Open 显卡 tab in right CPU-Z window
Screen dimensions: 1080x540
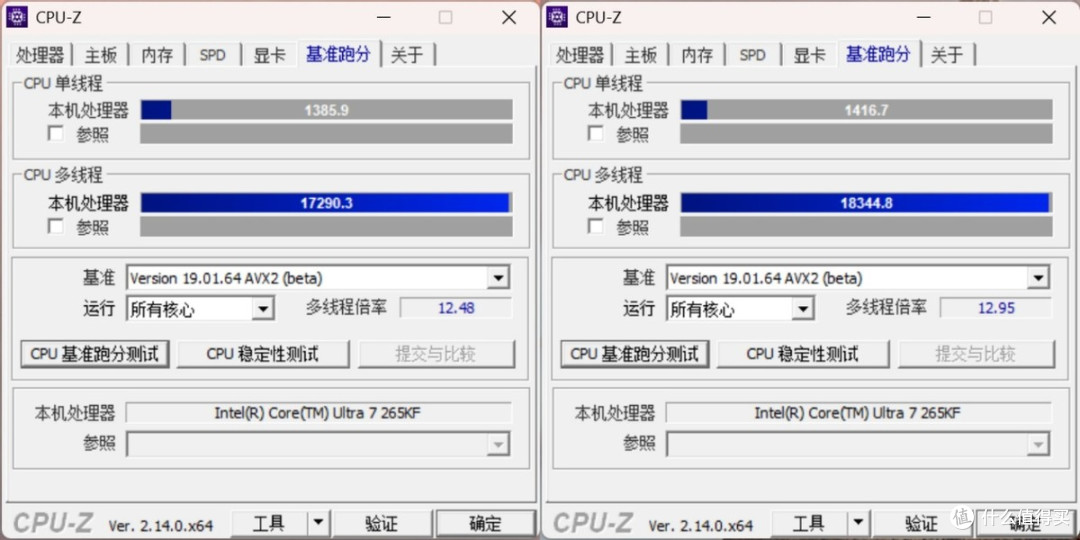[x=809, y=55]
